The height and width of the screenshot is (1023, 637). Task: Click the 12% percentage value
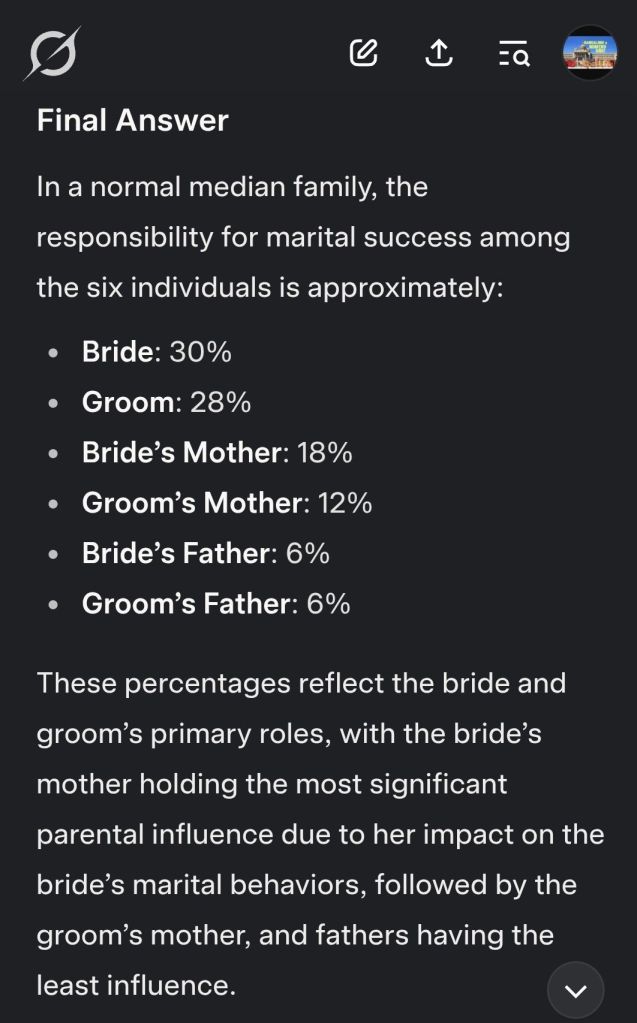(345, 503)
